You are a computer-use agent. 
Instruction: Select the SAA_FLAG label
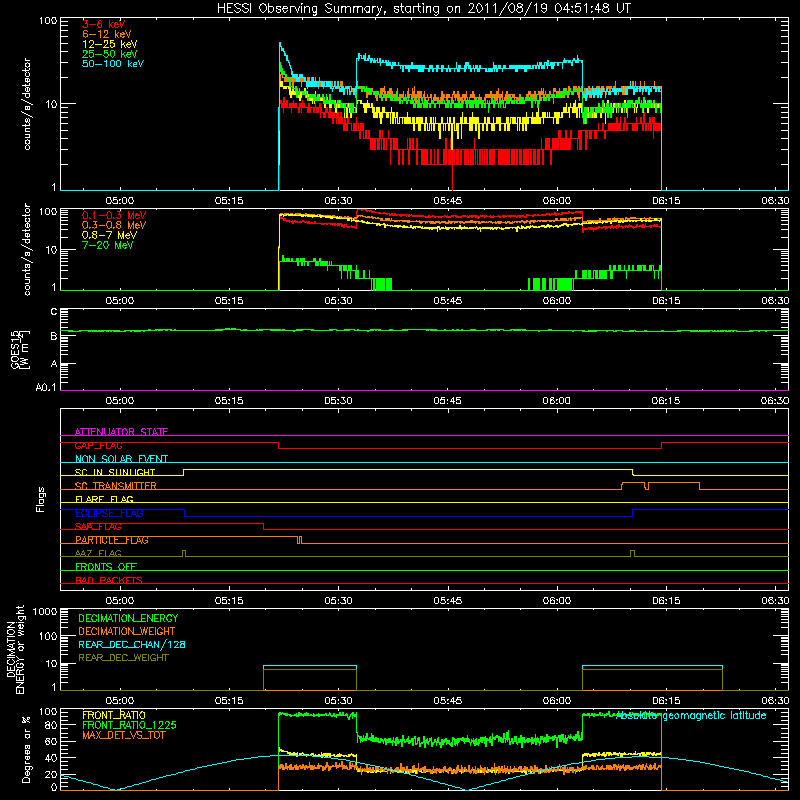pos(98,527)
